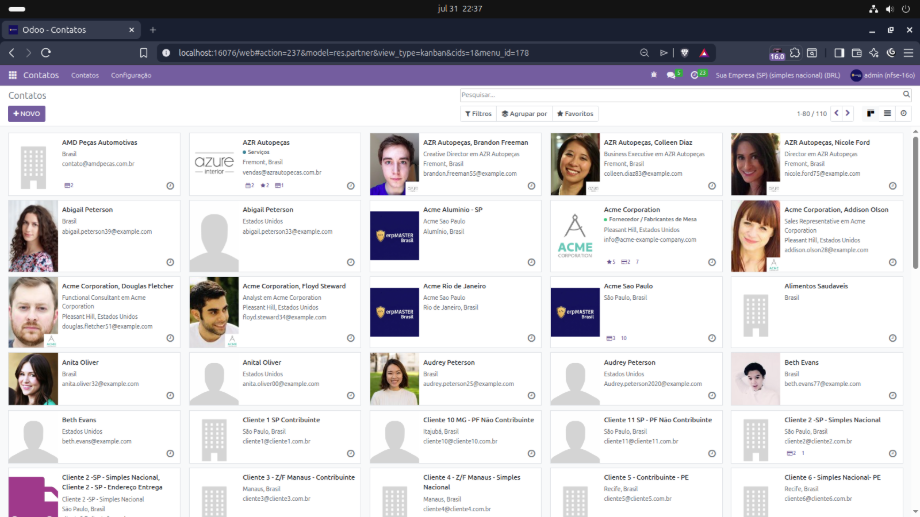Screen dimensions: 920x517
Task: Click the system network indicator icon
Action: click(873, 9)
